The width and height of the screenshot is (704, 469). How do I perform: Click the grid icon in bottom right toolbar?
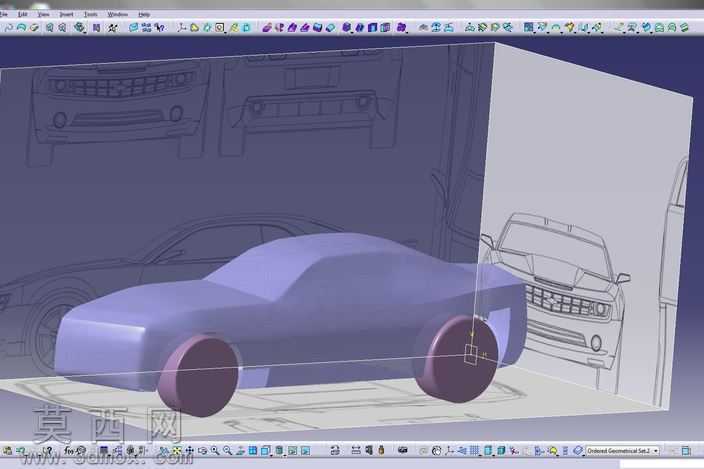tap(475, 450)
